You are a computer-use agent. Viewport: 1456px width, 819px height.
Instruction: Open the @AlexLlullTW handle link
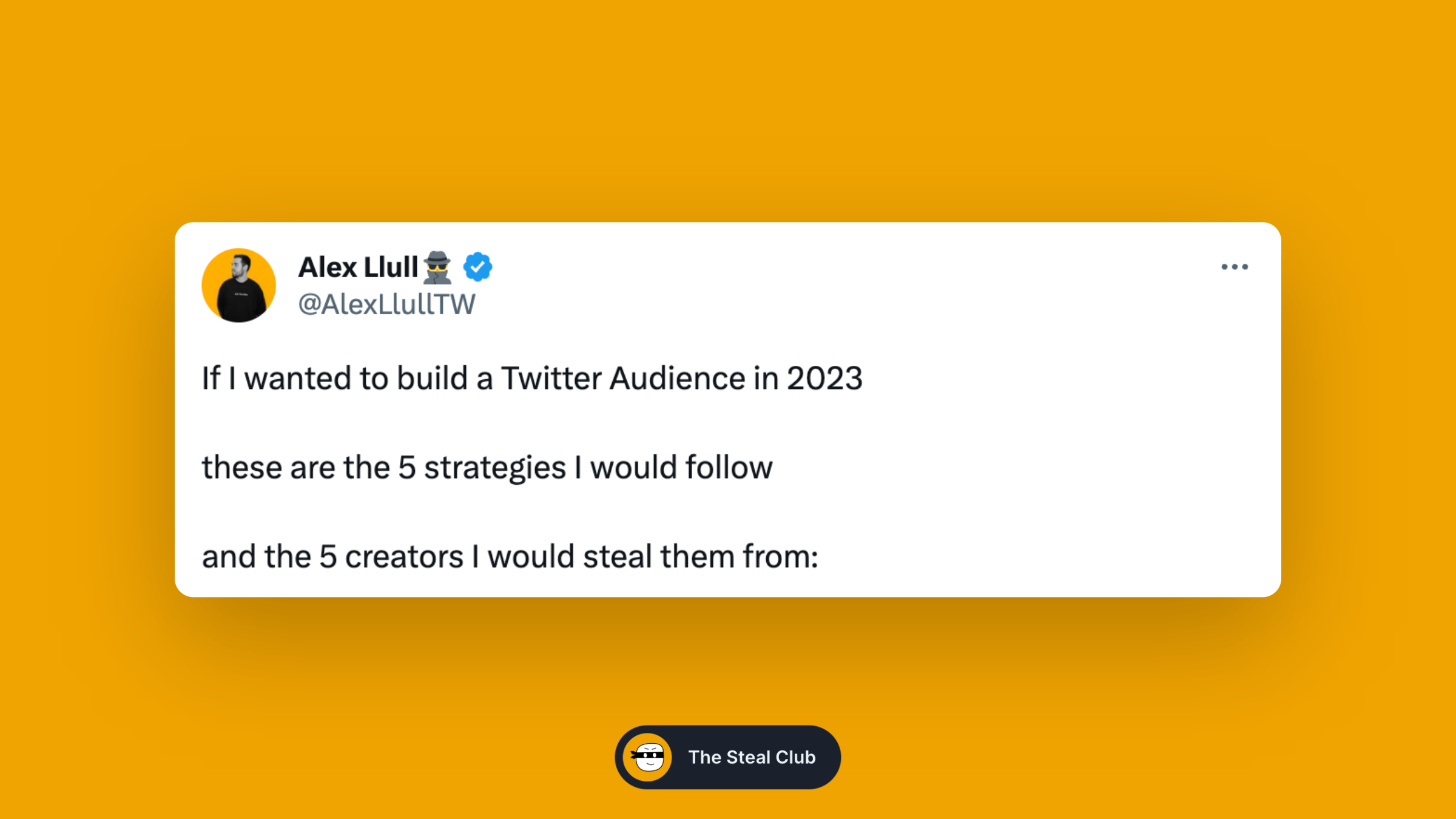click(x=386, y=305)
